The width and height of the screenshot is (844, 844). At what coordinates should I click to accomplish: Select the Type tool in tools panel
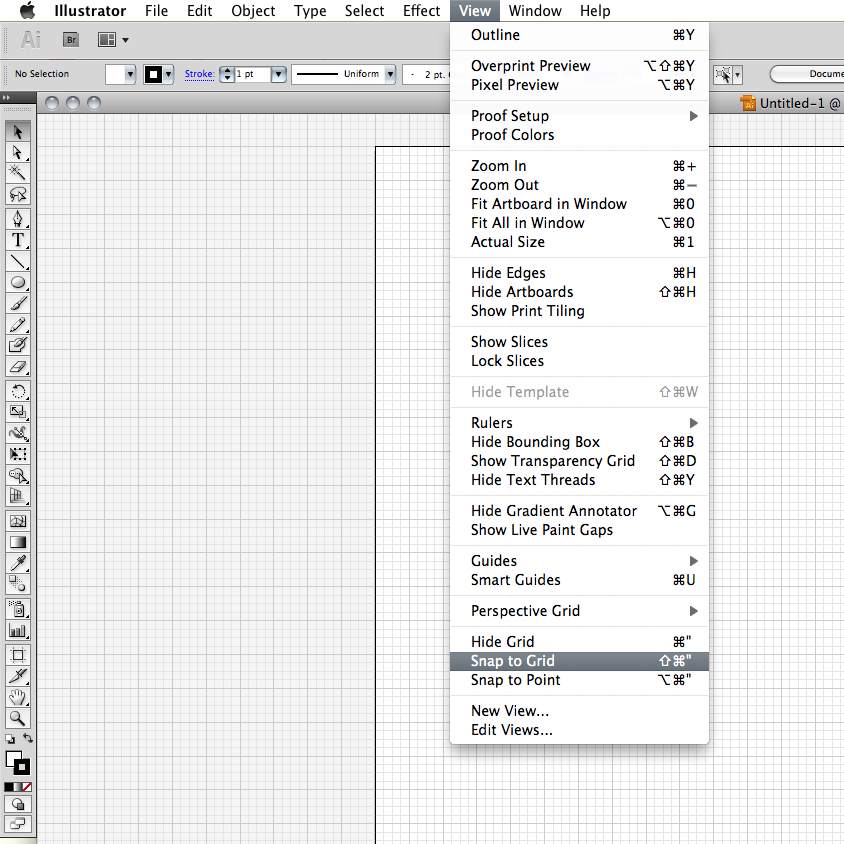(x=18, y=240)
